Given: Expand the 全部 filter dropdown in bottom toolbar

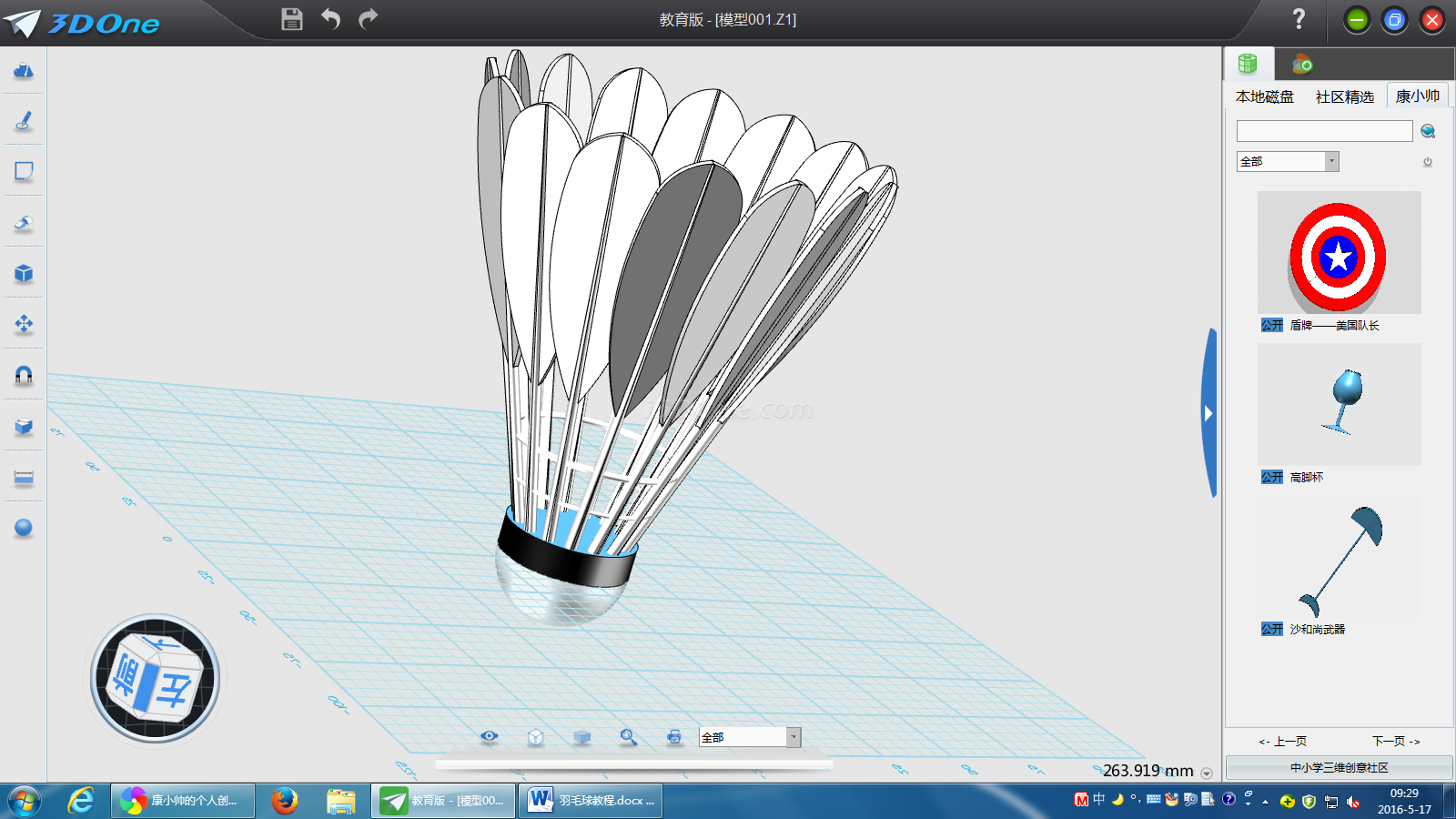Looking at the screenshot, I should [794, 737].
